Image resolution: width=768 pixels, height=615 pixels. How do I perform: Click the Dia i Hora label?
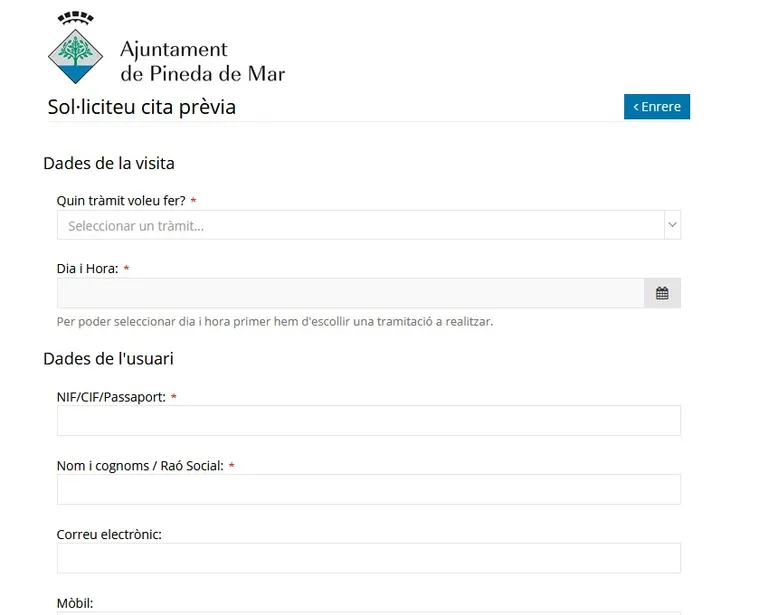88,268
